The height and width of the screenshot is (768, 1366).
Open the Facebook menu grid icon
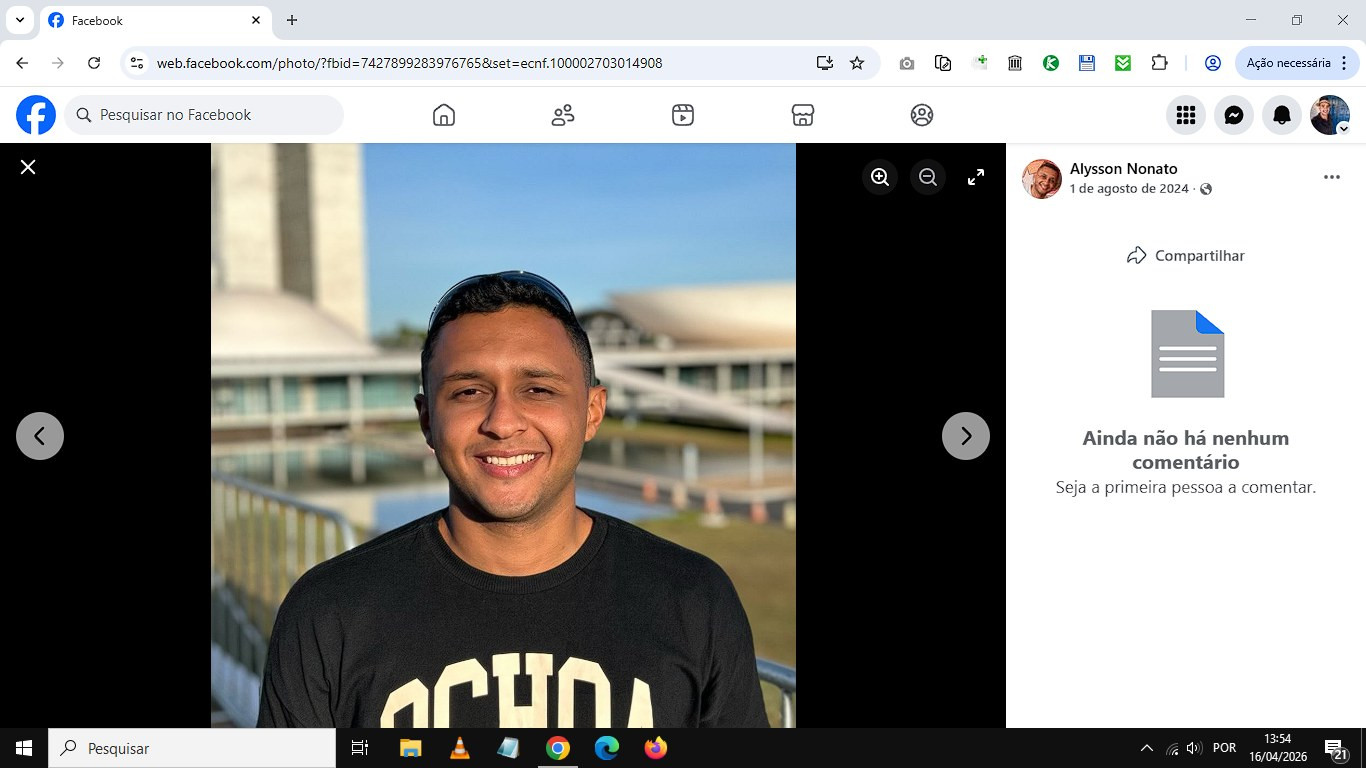coord(1186,115)
